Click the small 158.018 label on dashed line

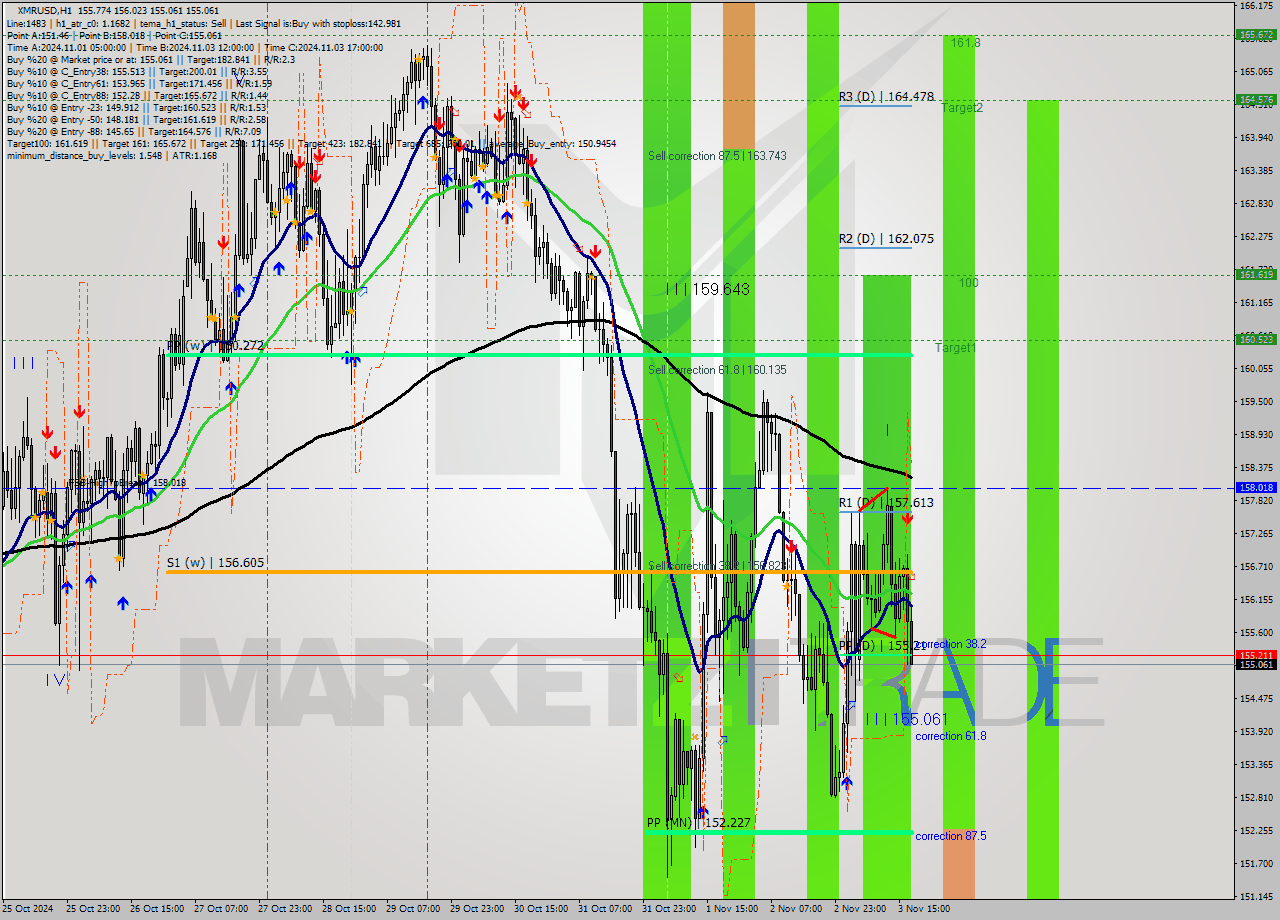[x=169, y=482]
